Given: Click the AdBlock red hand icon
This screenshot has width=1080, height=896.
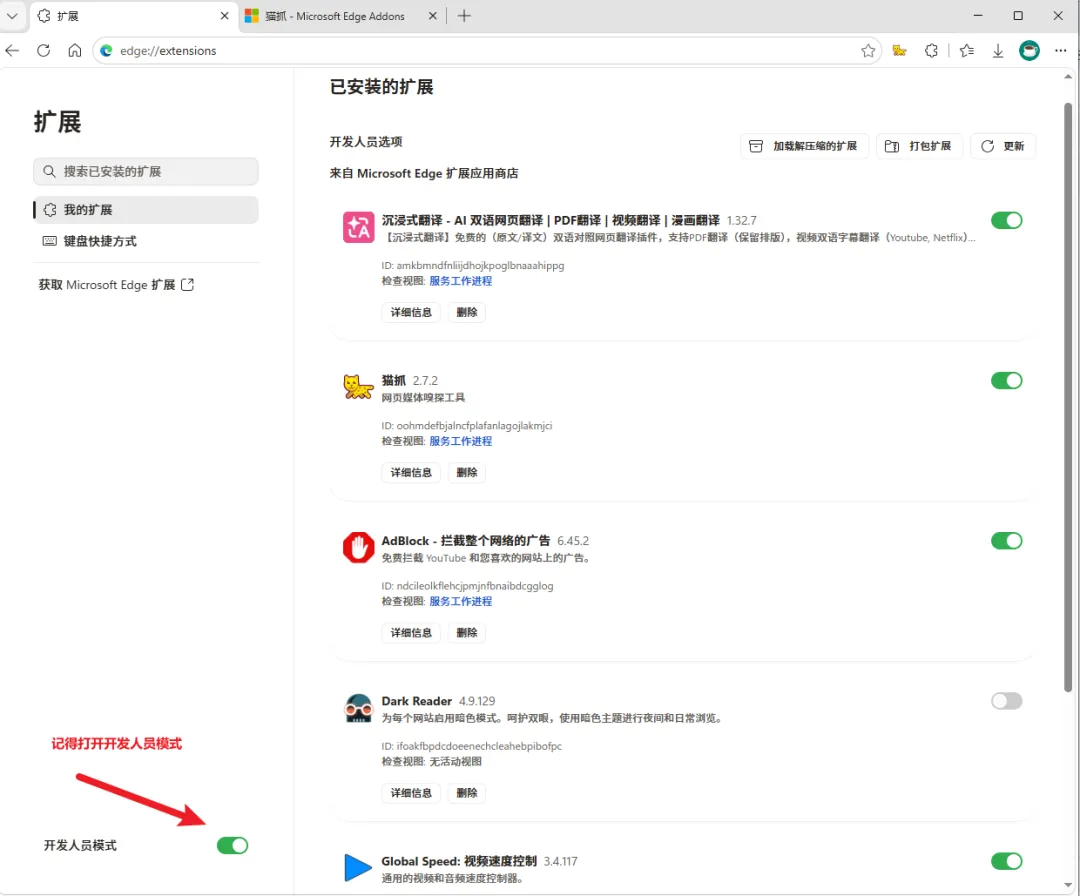Looking at the screenshot, I should pyautogui.click(x=358, y=548).
